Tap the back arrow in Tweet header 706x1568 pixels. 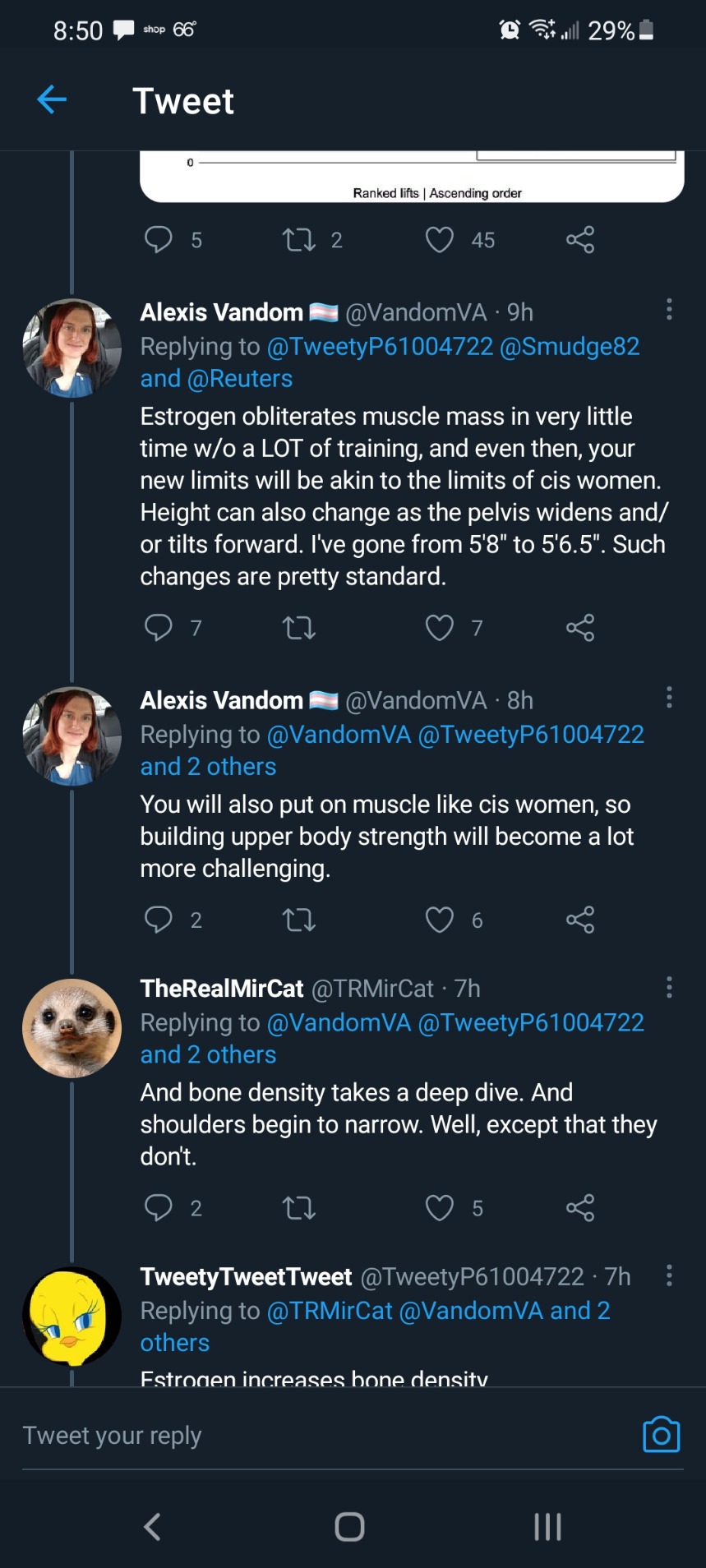[52, 100]
